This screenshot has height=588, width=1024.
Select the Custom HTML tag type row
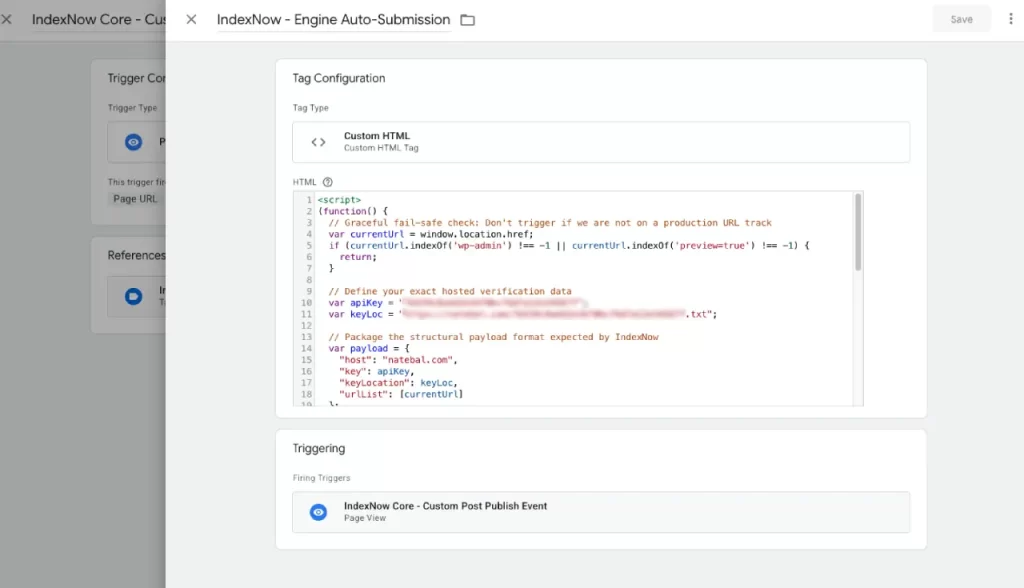pos(601,142)
